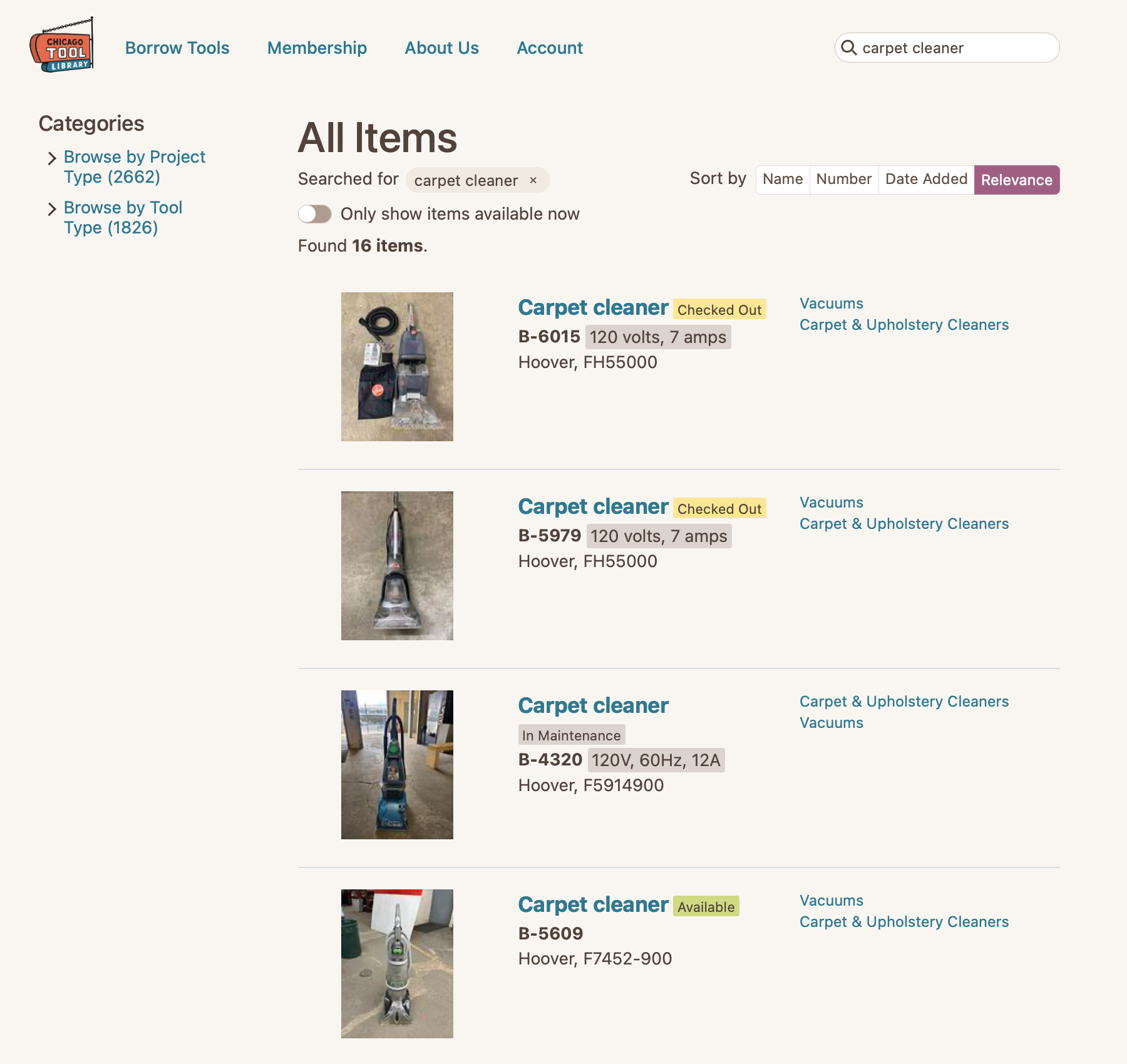
Task: Click the search magnifier icon
Action: click(x=849, y=48)
